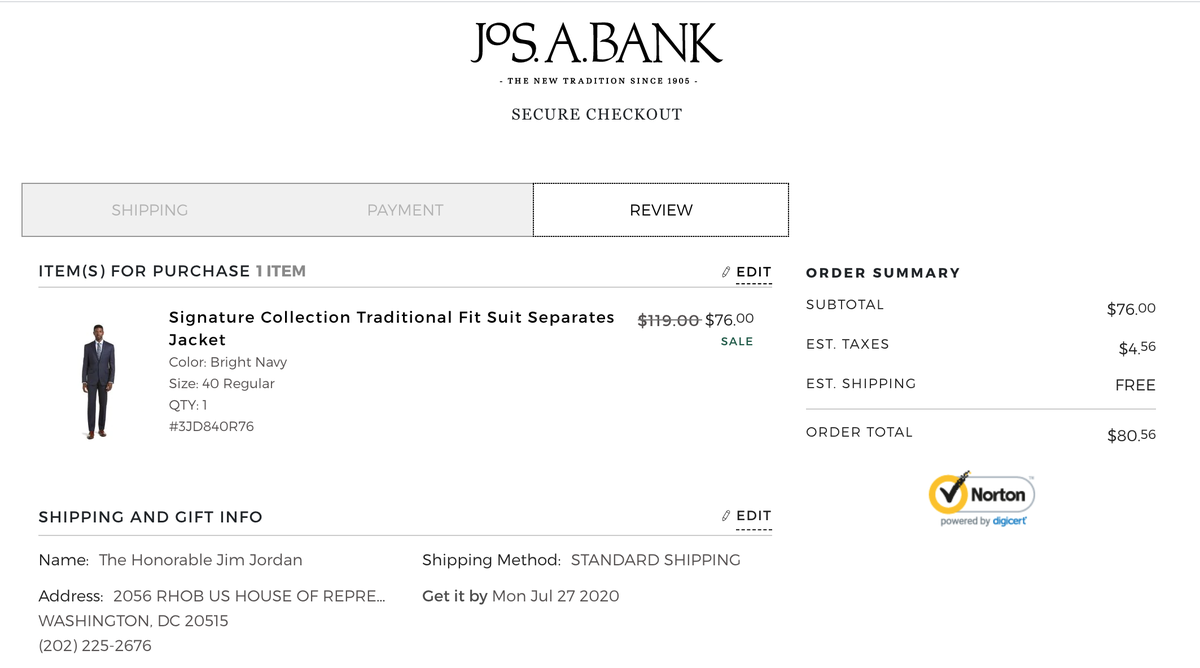The height and width of the screenshot is (668, 1200).
Task: Open the suit jacket product thumbnail
Action: [x=98, y=381]
